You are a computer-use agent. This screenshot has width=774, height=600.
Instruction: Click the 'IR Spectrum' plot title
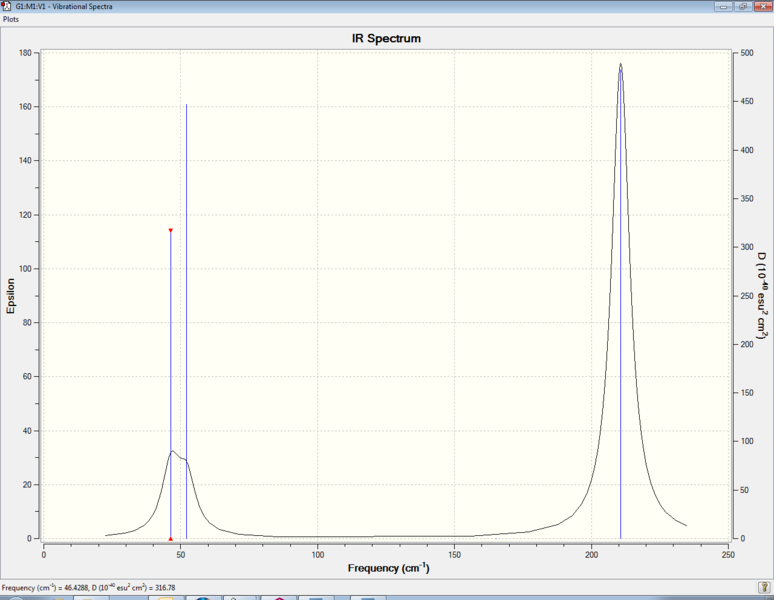click(x=387, y=38)
